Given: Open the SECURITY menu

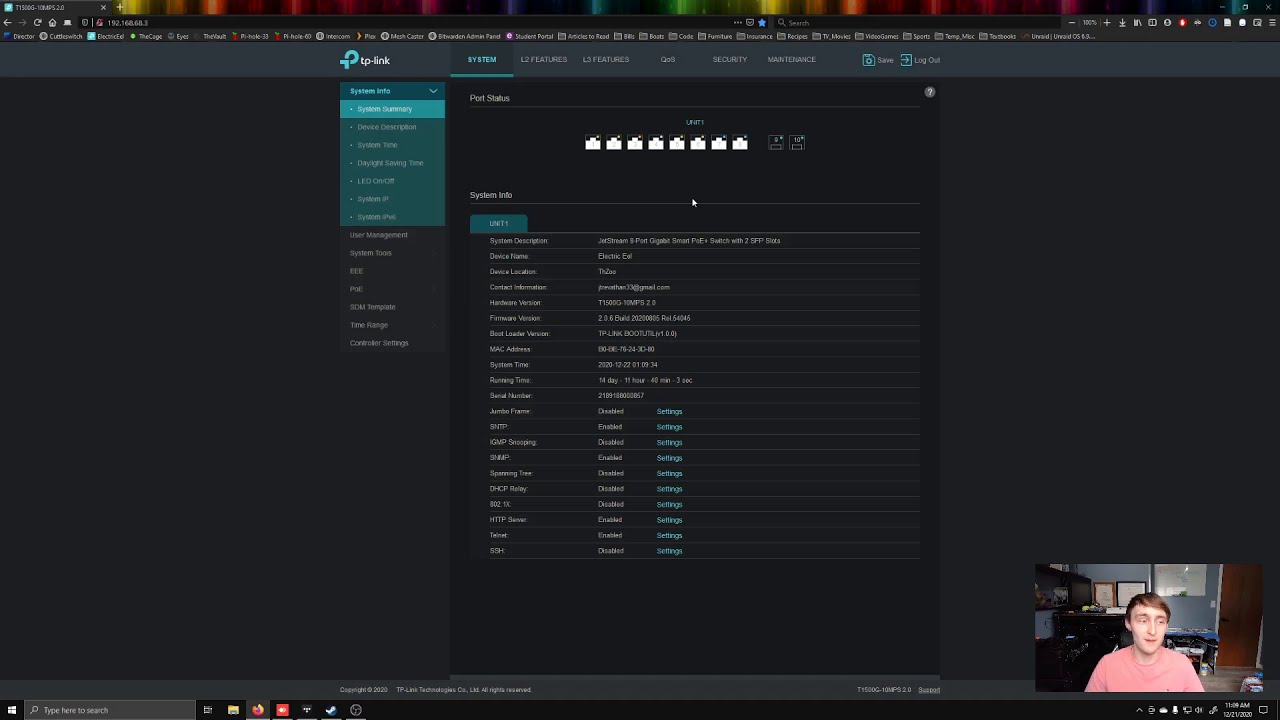Looking at the screenshot, I should [x=730, y=59].
